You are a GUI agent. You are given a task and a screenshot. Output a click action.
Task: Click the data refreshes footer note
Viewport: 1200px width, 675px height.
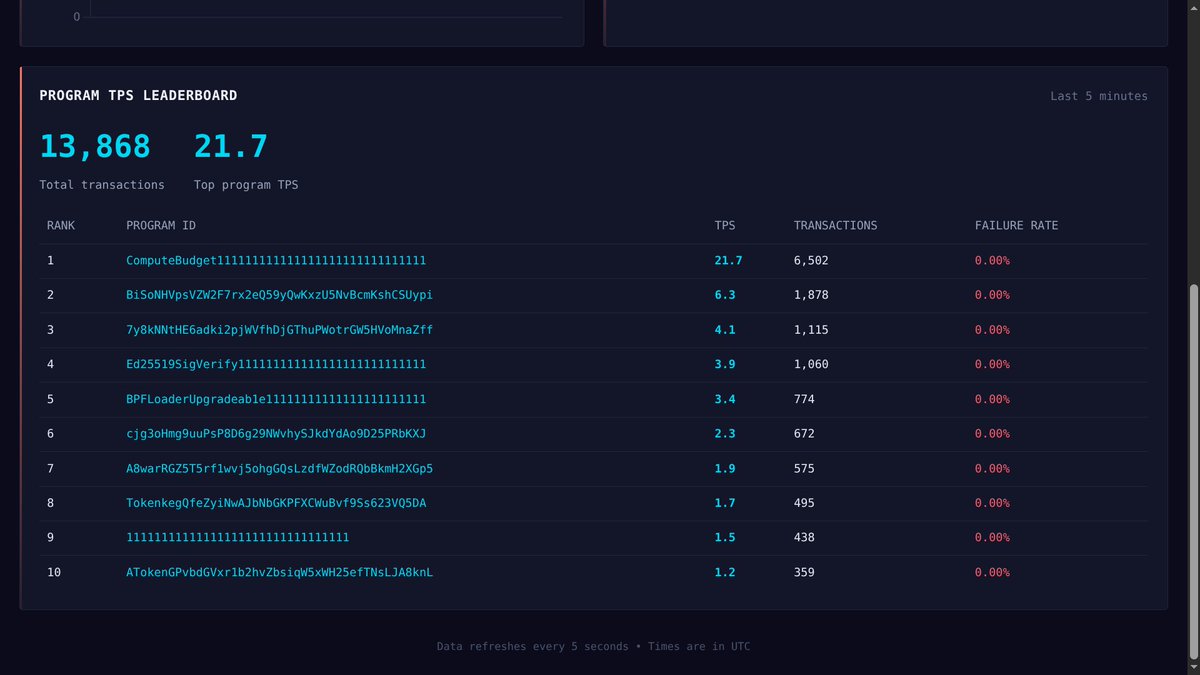coord(593,646)
